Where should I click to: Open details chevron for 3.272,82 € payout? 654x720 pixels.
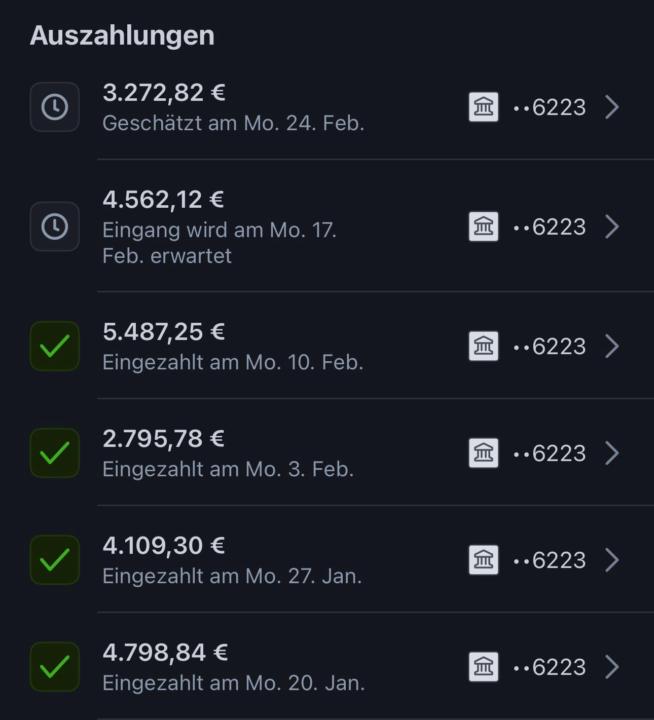point(612,107)
